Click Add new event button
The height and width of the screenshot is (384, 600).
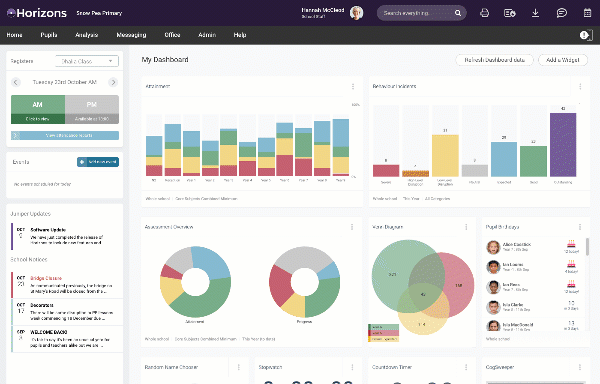[98, 162]
